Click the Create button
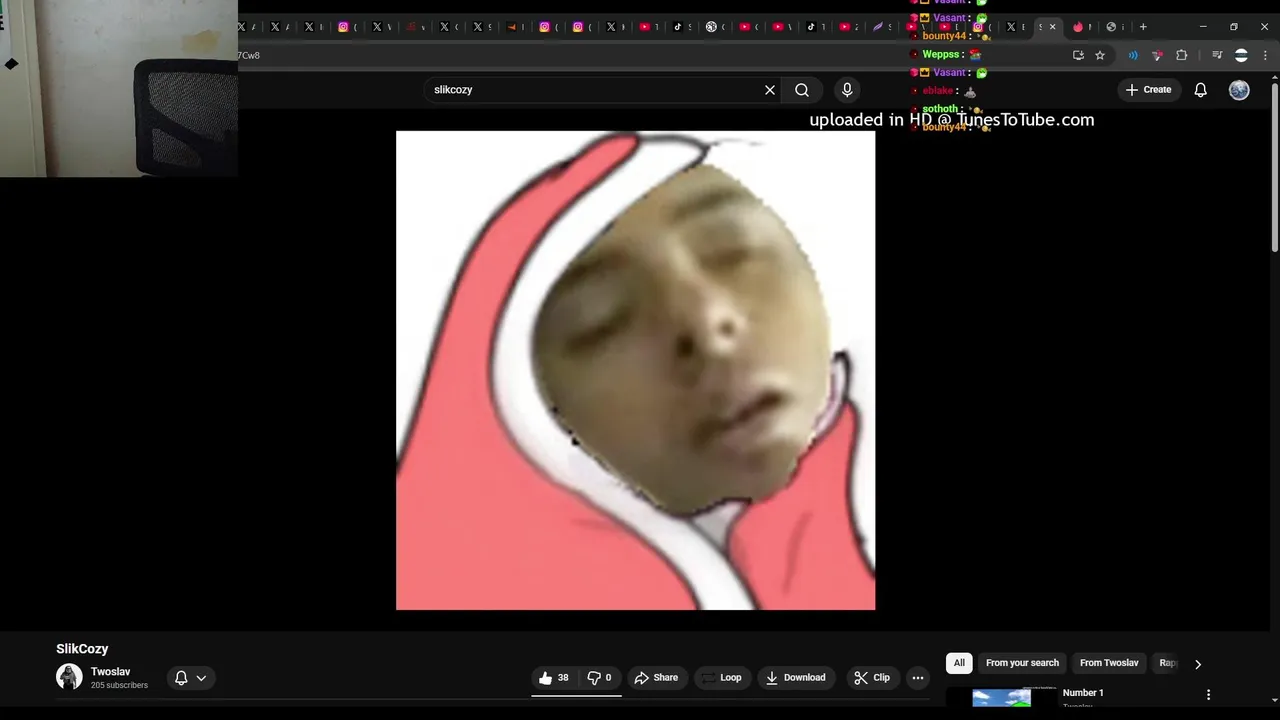This screenshot has height=720, width=1280. tap(1148, 90)
